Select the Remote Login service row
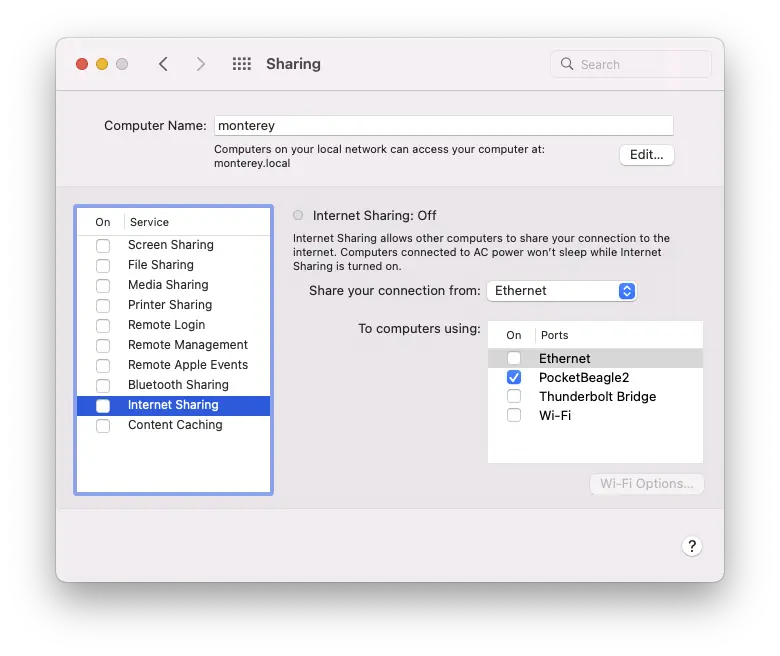 (x=174, y=325)
